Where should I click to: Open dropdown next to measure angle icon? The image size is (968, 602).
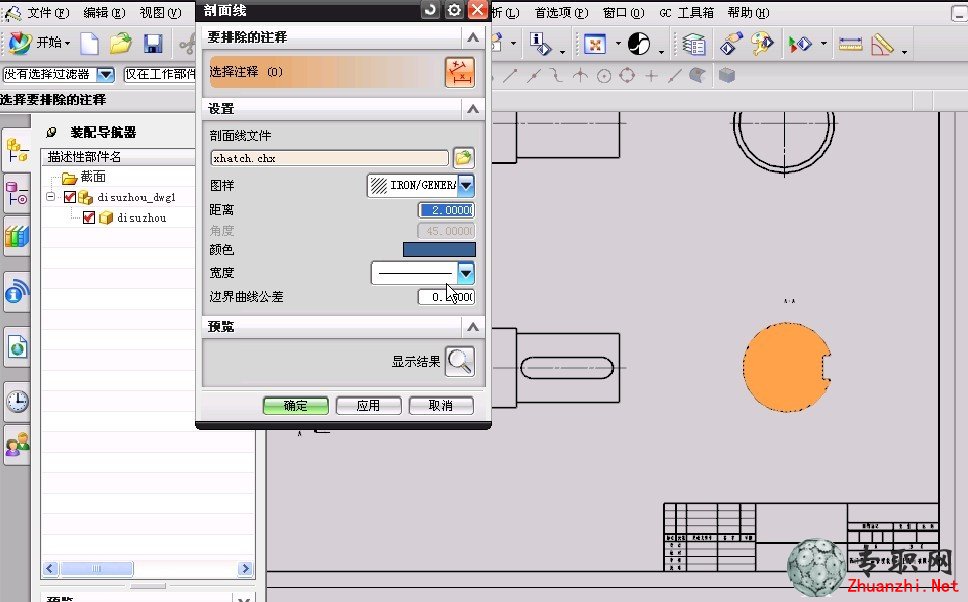tap(904, 52)
